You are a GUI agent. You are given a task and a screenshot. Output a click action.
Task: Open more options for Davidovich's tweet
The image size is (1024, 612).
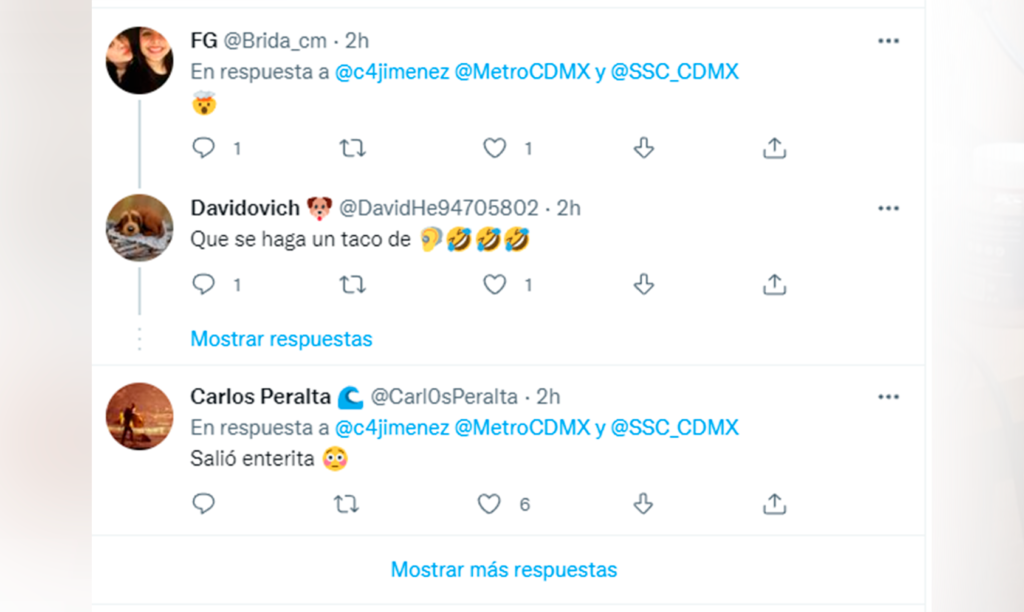click(x=888, y=208)
